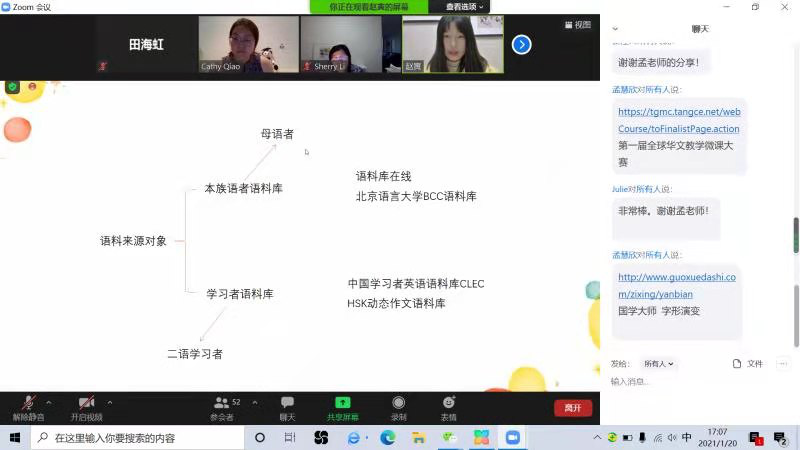Expand video options arrow beside 开启视频
The width and height of the screenshot is (800, 450).
point(110,402)
